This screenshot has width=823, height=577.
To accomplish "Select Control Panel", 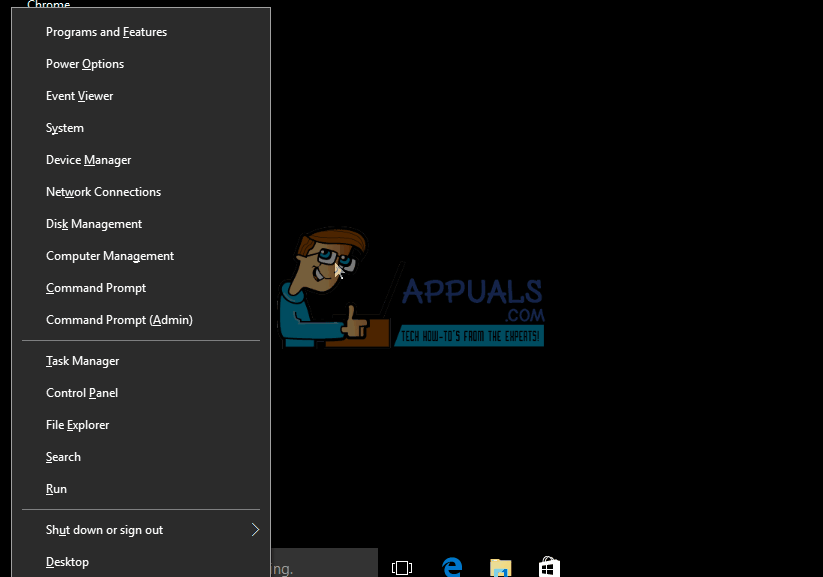I will [82, 393].
